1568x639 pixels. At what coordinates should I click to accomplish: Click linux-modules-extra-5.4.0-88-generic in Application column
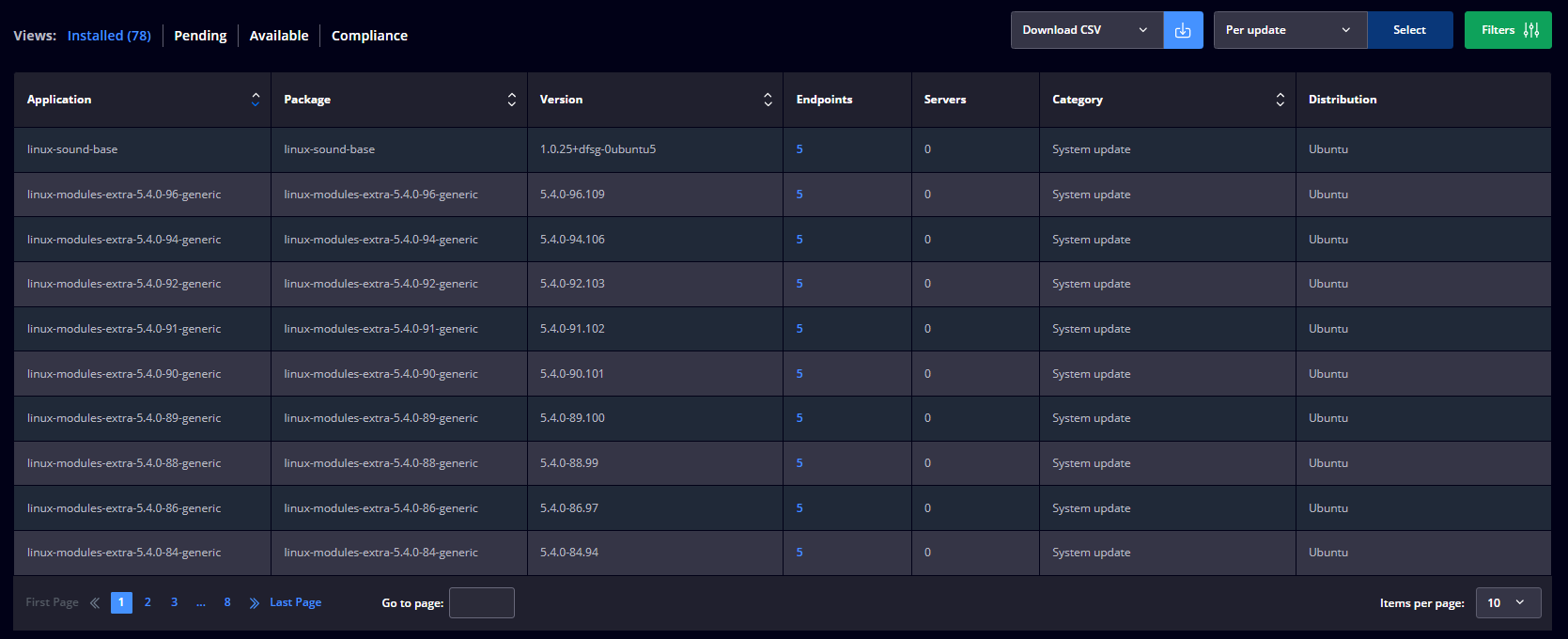tap(124, 463)
